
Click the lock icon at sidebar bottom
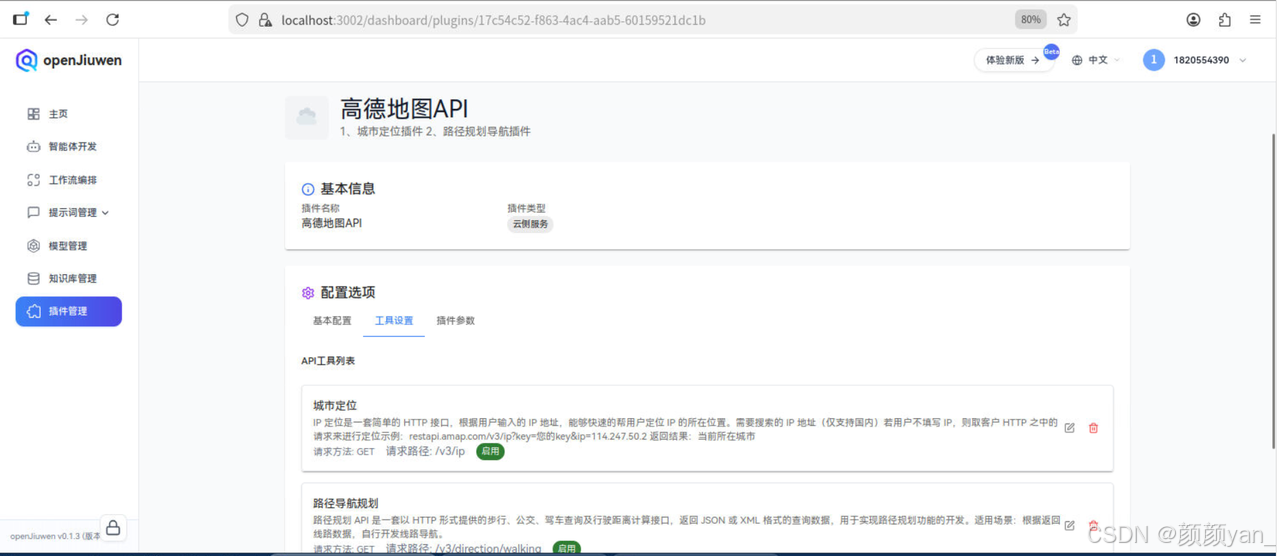point(113,527)
